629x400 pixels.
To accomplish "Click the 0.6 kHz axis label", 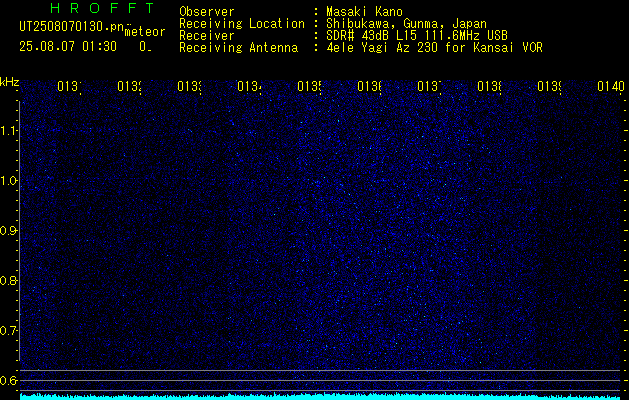I will [x=8, y=380].
